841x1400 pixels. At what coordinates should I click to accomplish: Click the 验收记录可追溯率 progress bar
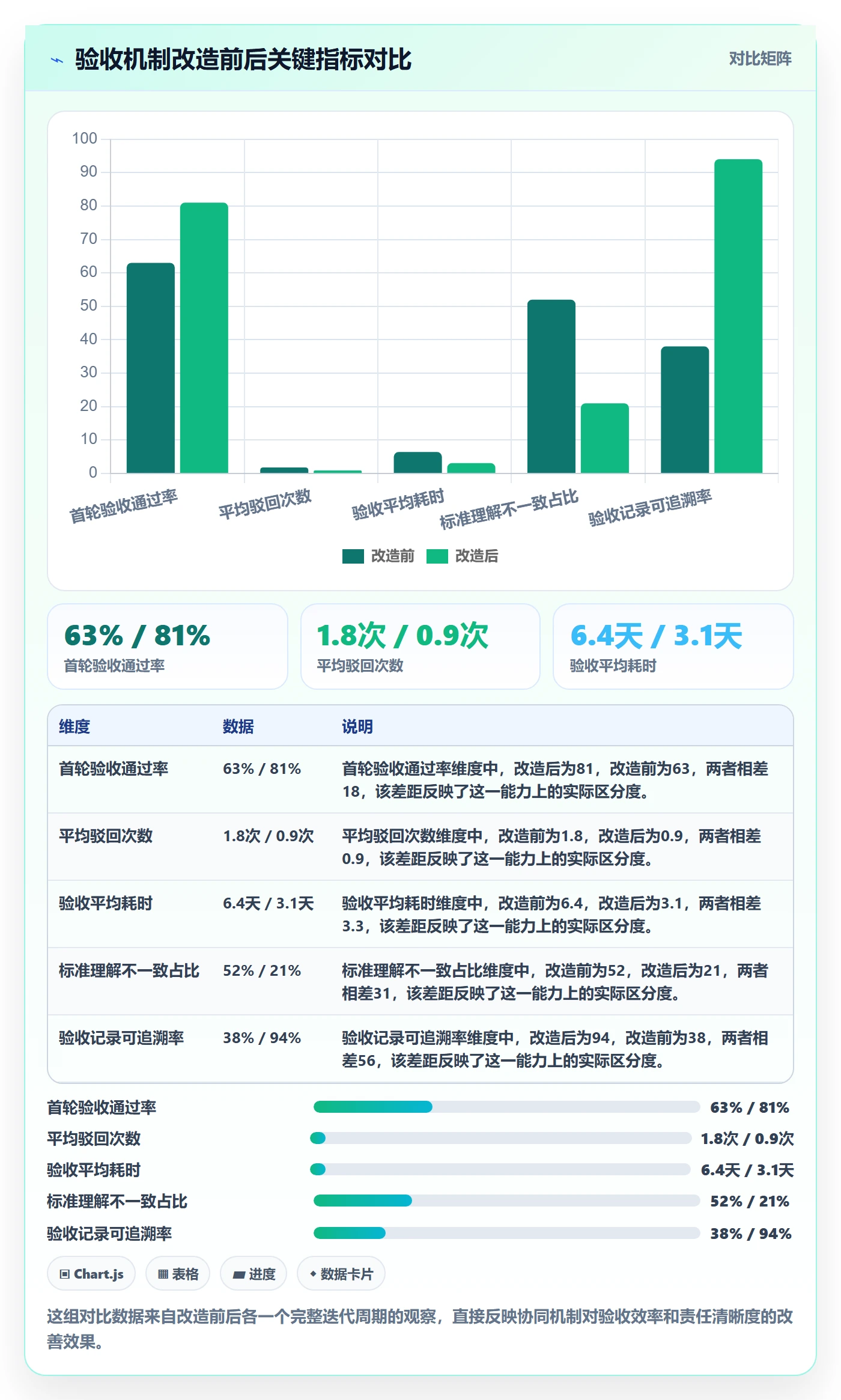tap(506, 1233)
